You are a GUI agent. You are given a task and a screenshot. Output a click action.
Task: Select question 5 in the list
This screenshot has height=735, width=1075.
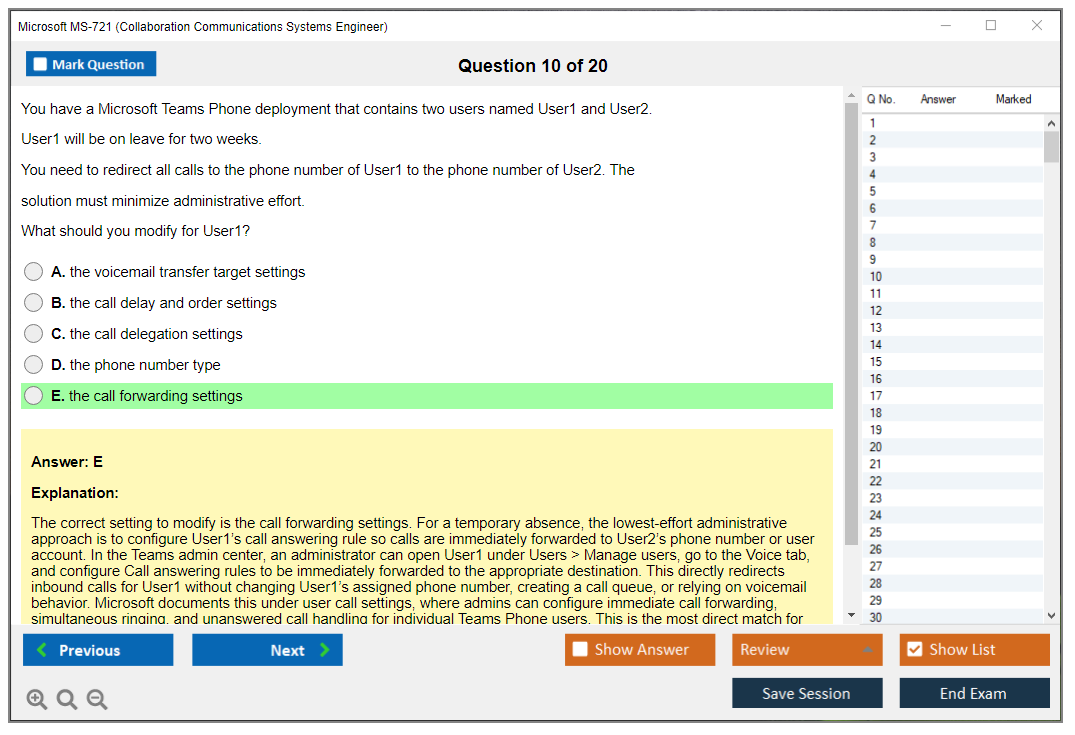point(953,191)
